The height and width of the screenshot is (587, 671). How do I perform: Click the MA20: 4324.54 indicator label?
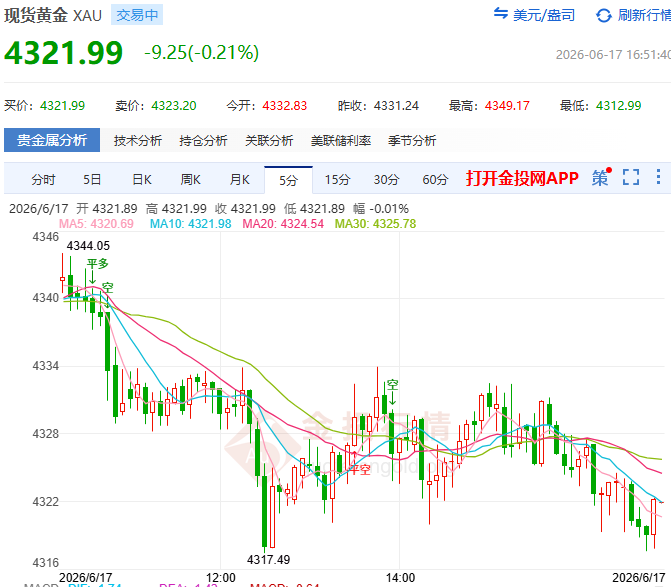pos(283,224)
